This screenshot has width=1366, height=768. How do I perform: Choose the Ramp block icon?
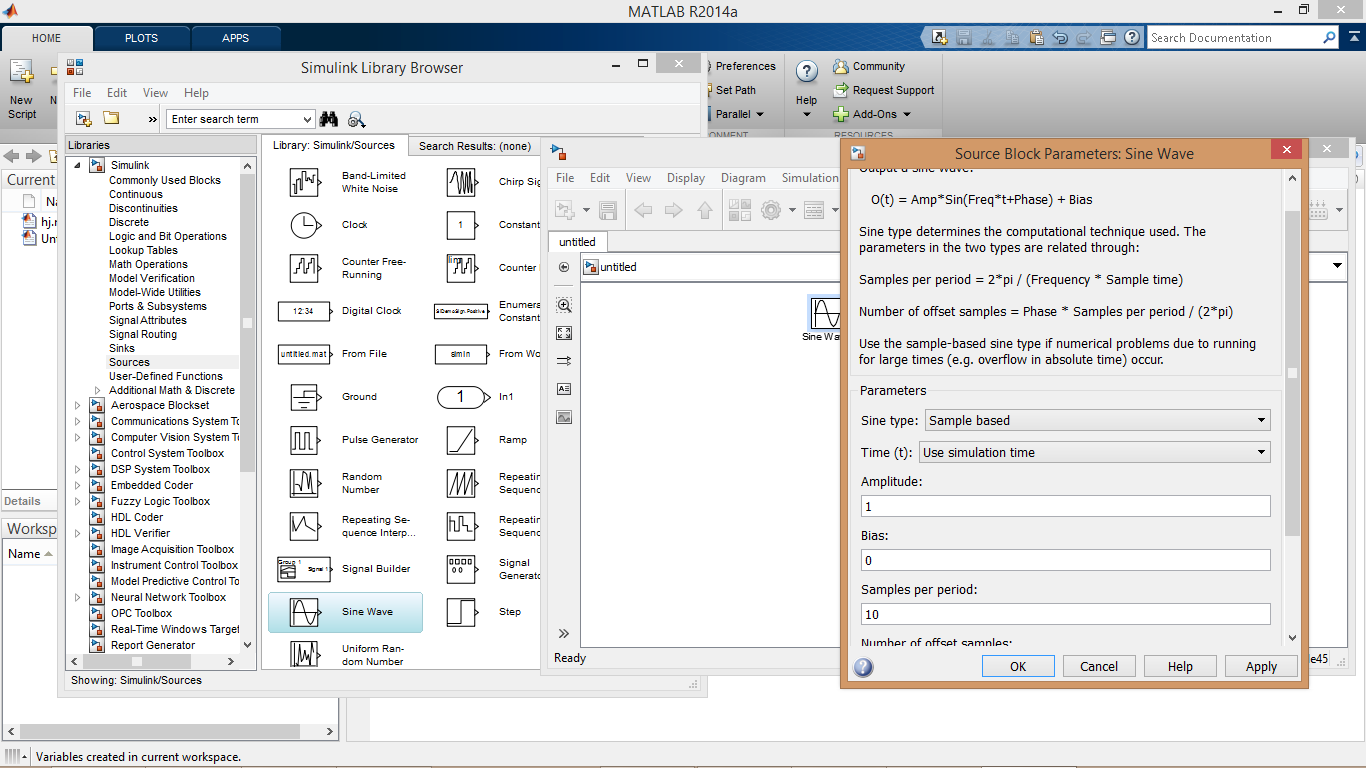point(461,440)
